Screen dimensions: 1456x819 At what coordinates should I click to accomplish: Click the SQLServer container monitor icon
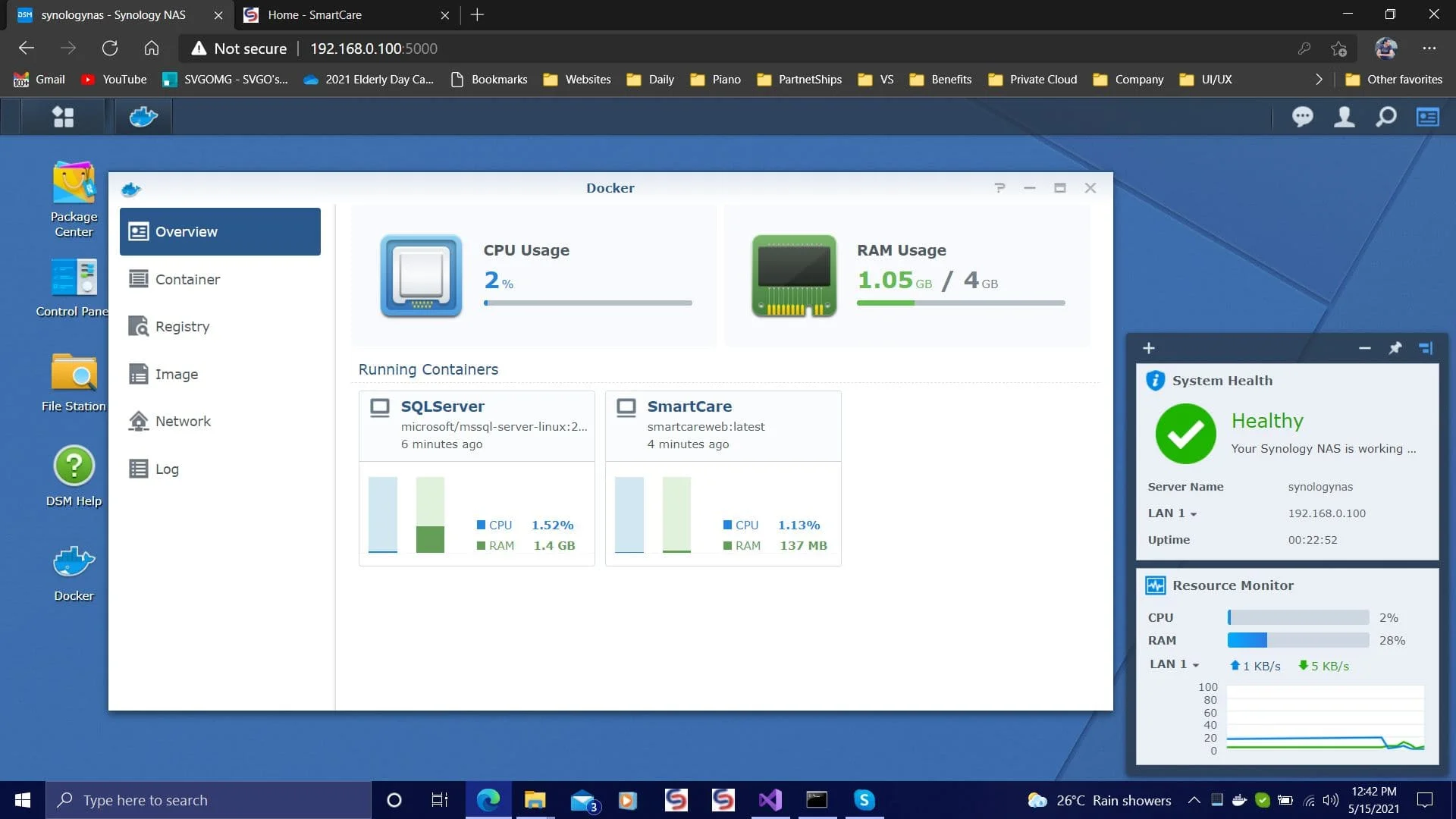point(379,408)
